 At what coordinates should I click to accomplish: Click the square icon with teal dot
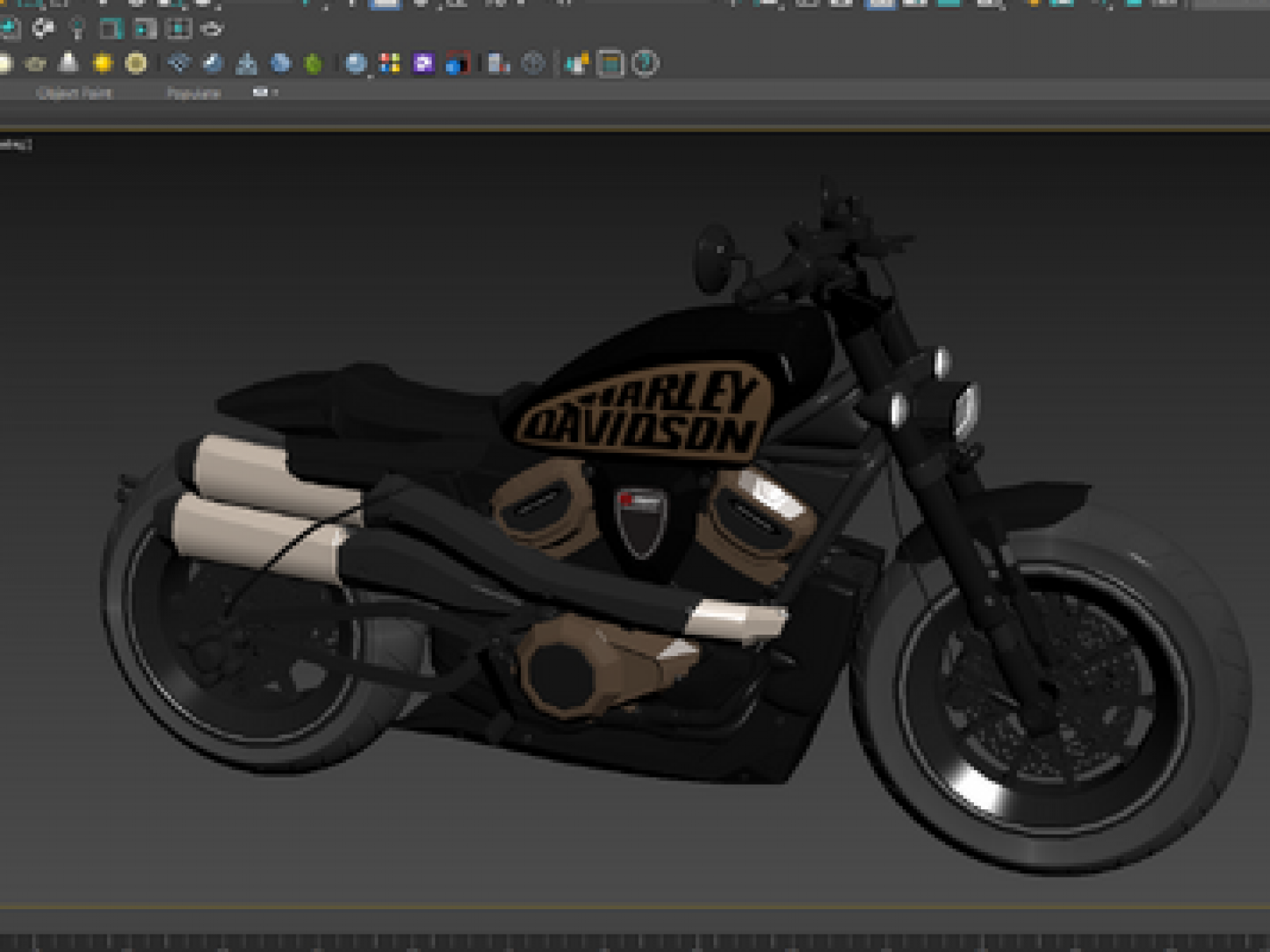pos(144,29)
